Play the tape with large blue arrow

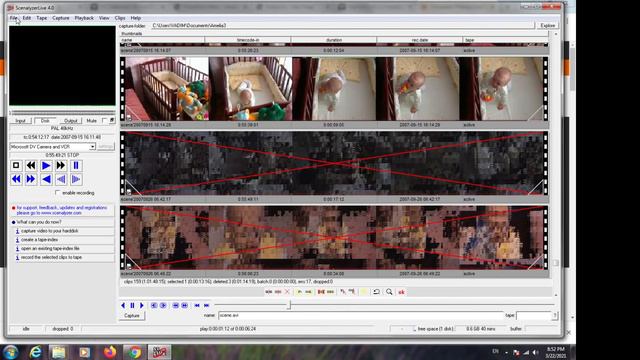coord(46,165)
